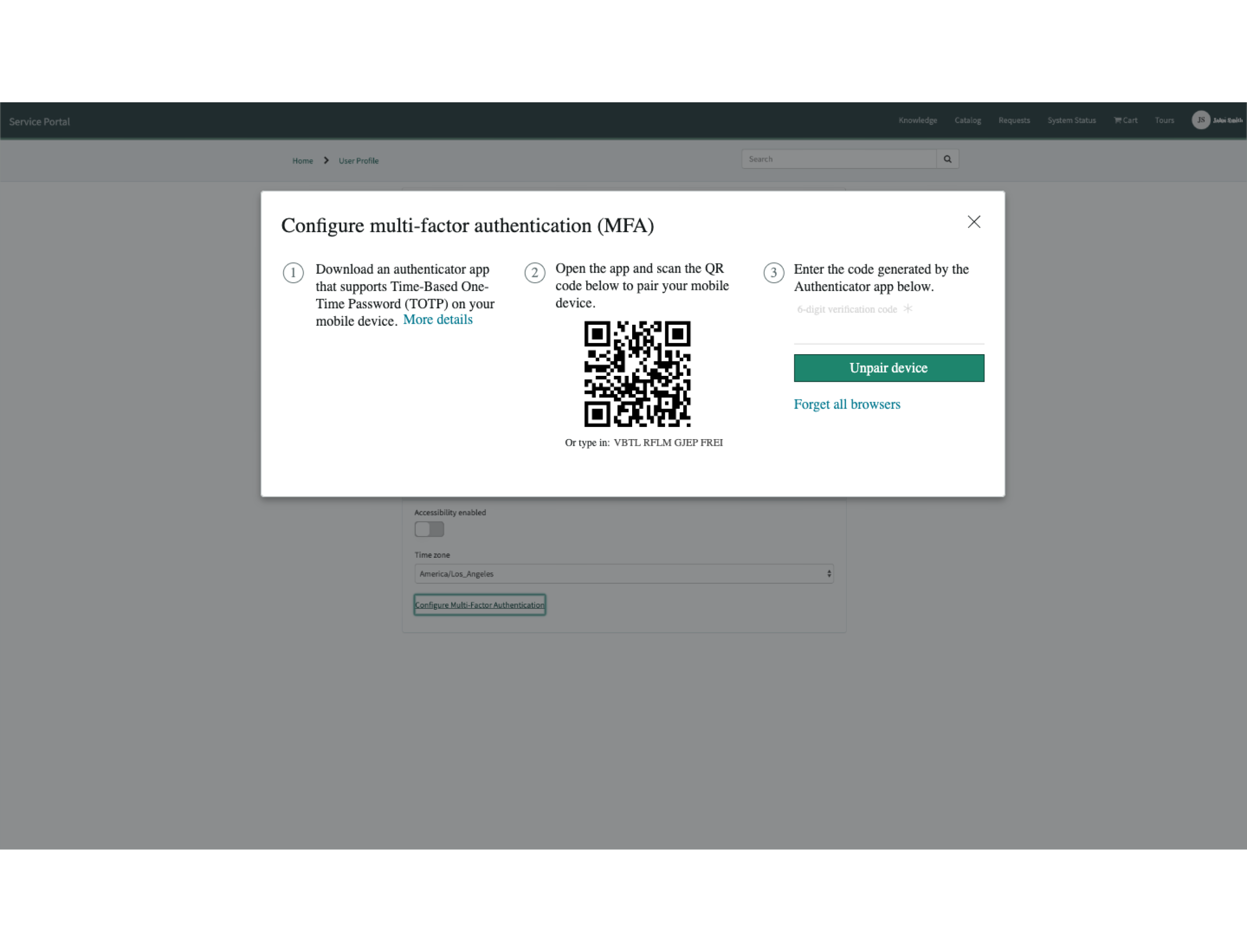Click the step 3 numbered circle
The width and height of the screenshot is (1247, 952).
tap(774, 273)
